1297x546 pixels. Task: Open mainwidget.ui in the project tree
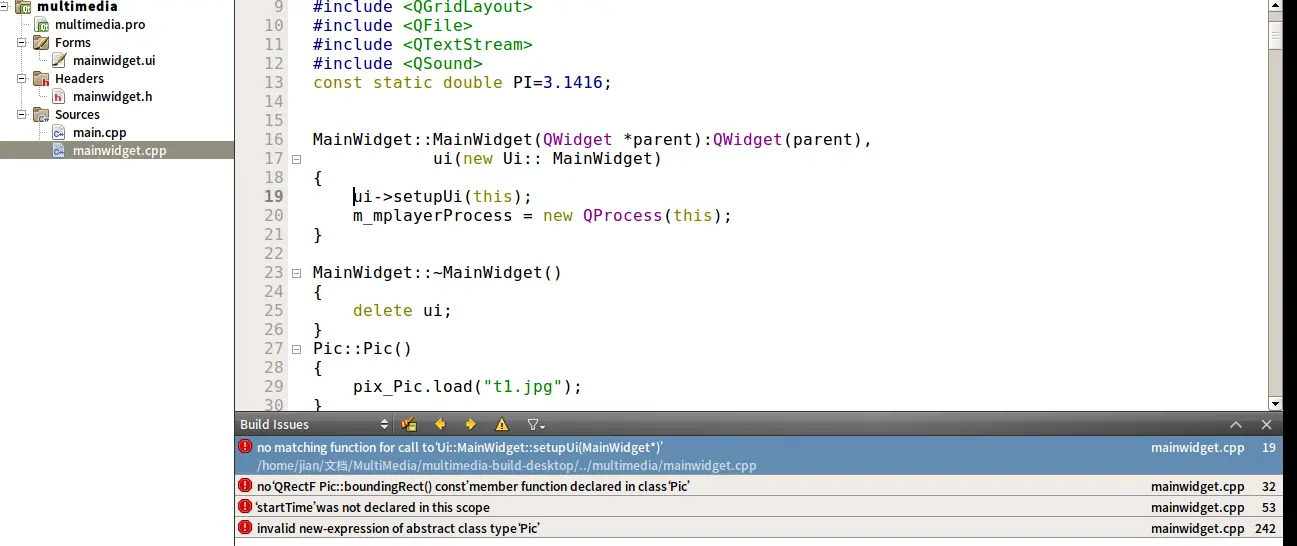click(x=114, y=60)
